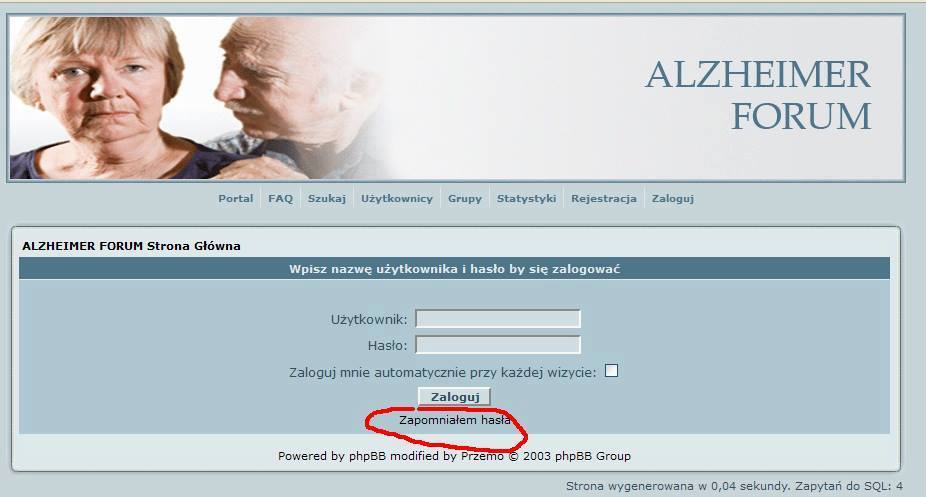The width and height of the screenshot is (926, 497).
Task: Open the Użytkownicy members list
Action: 397,198
